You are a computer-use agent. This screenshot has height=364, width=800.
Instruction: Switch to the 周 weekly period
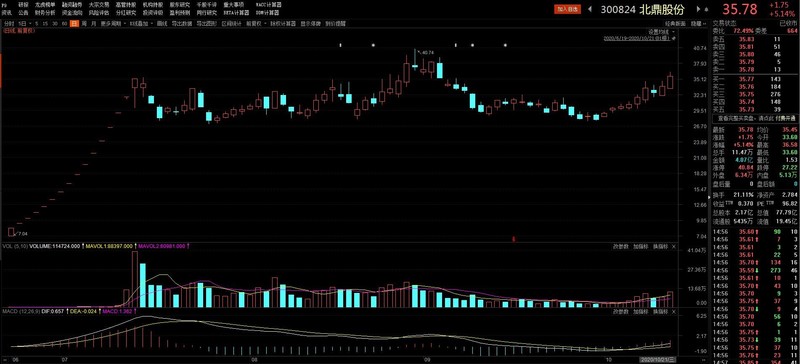85,23
